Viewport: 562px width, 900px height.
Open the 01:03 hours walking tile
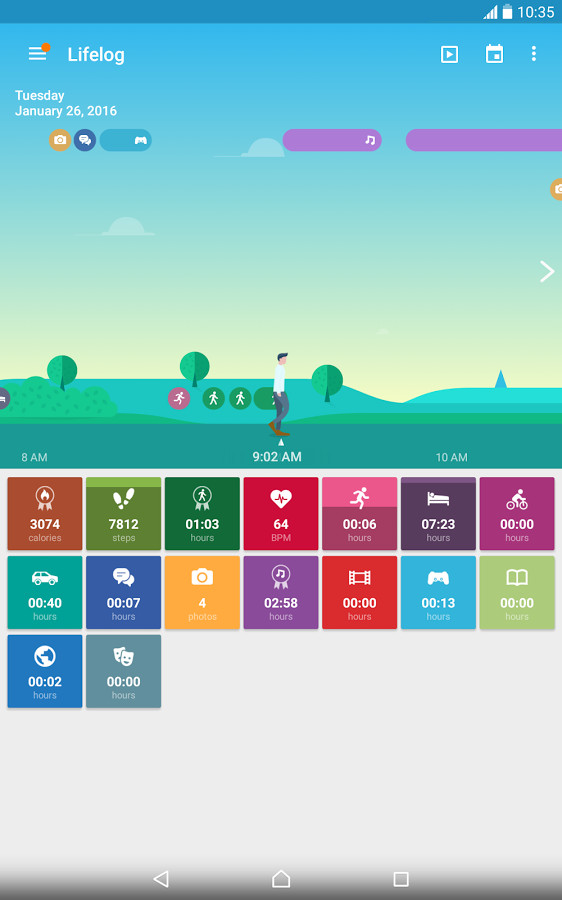coord(202,513)
